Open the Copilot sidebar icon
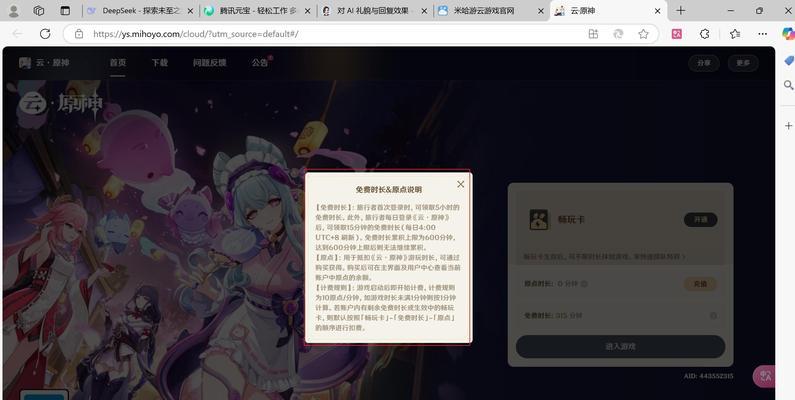This screenshot has height=400, width=795. click(788, 34)
